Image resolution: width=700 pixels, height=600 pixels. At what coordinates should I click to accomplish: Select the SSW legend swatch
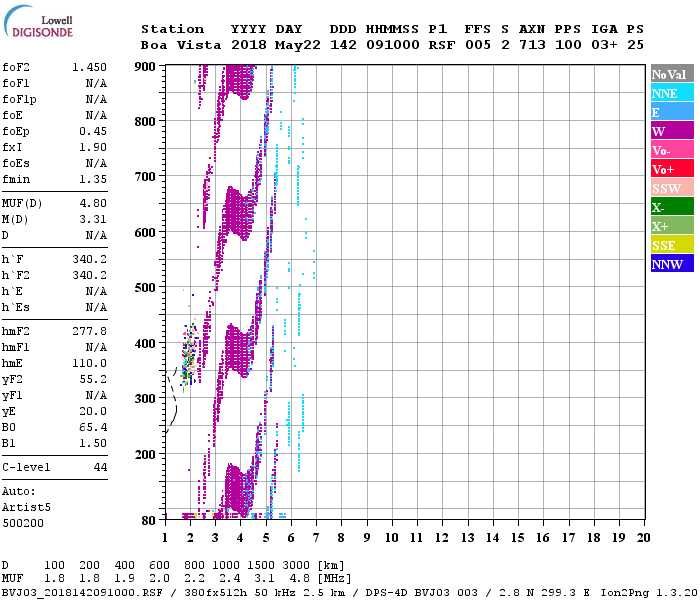[672, 188]
